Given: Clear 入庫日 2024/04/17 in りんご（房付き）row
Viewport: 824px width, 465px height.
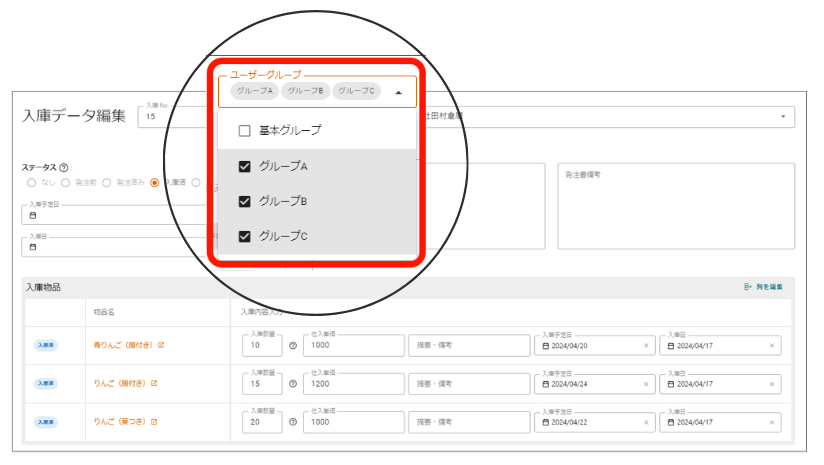Looking at the screenshot, I should [x=772, y=384].
